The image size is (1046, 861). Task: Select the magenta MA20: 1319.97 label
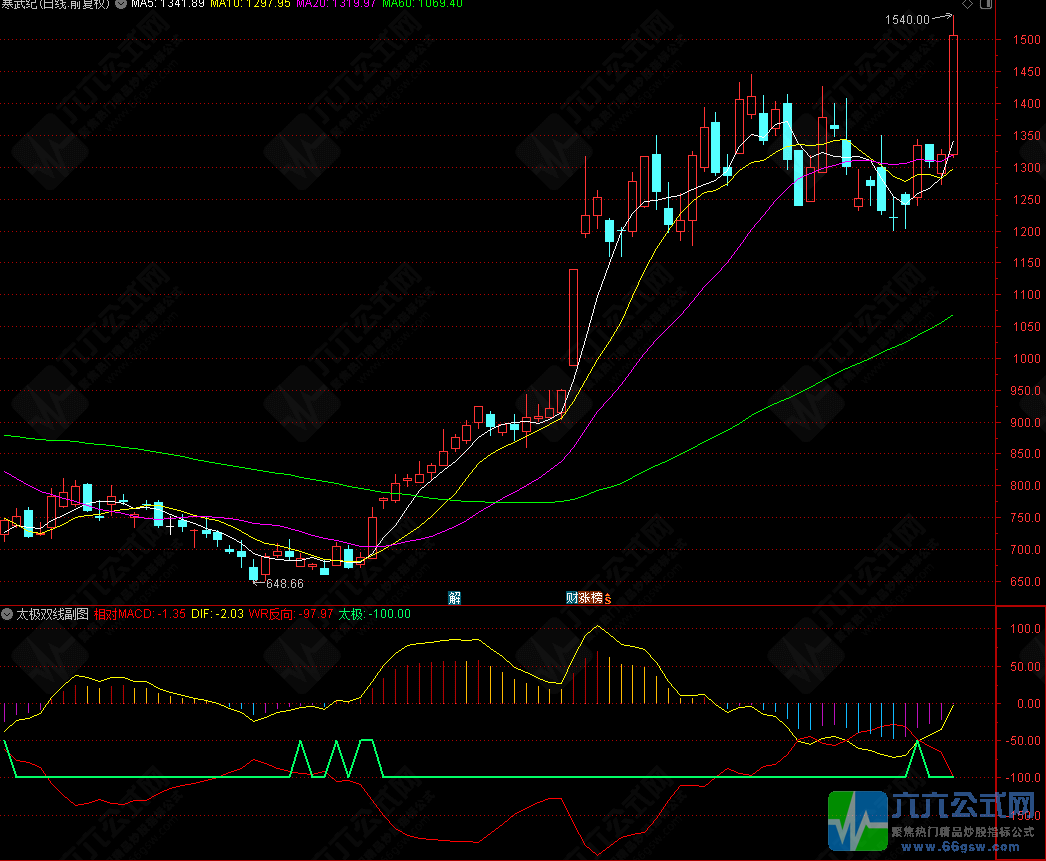[x=336, y=3]
